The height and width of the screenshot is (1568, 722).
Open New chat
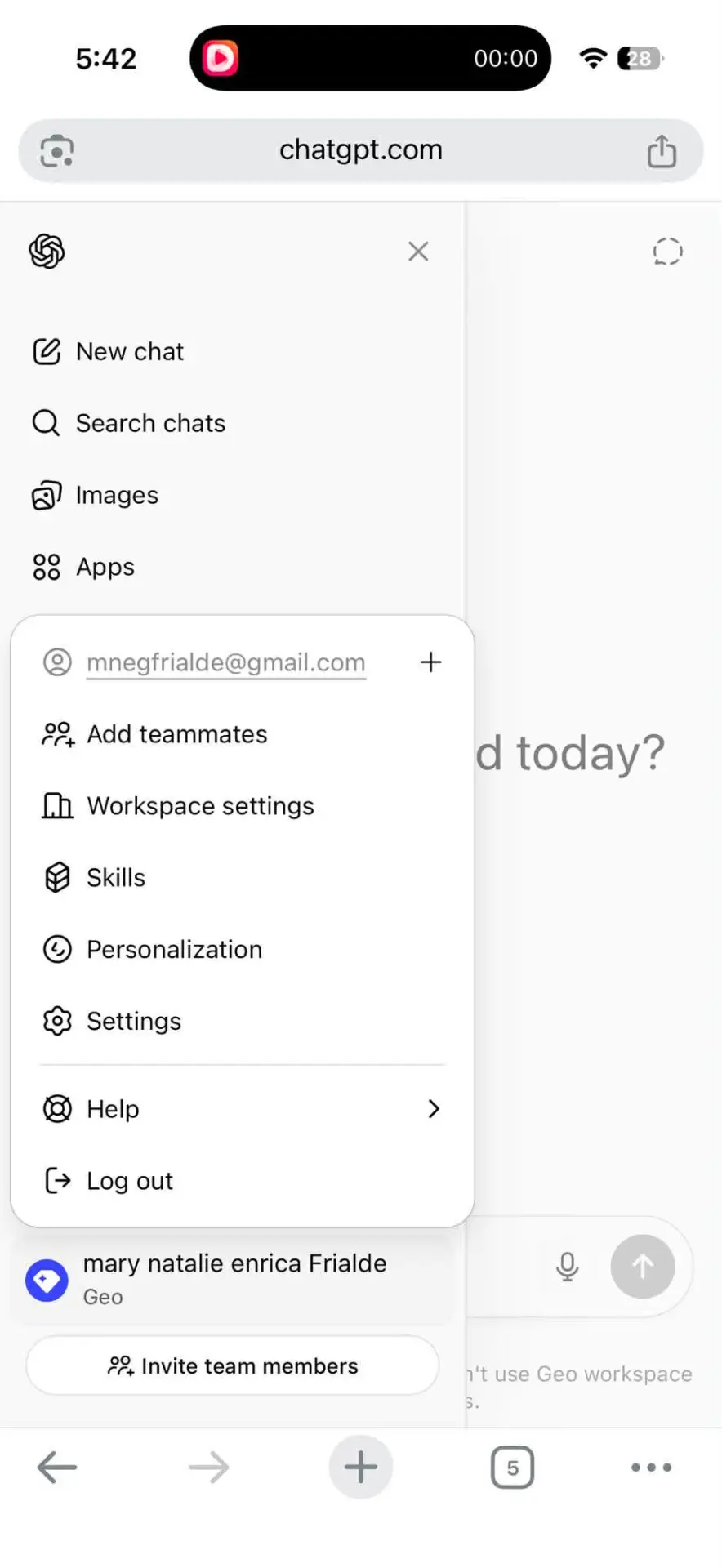tap(108, 351)
